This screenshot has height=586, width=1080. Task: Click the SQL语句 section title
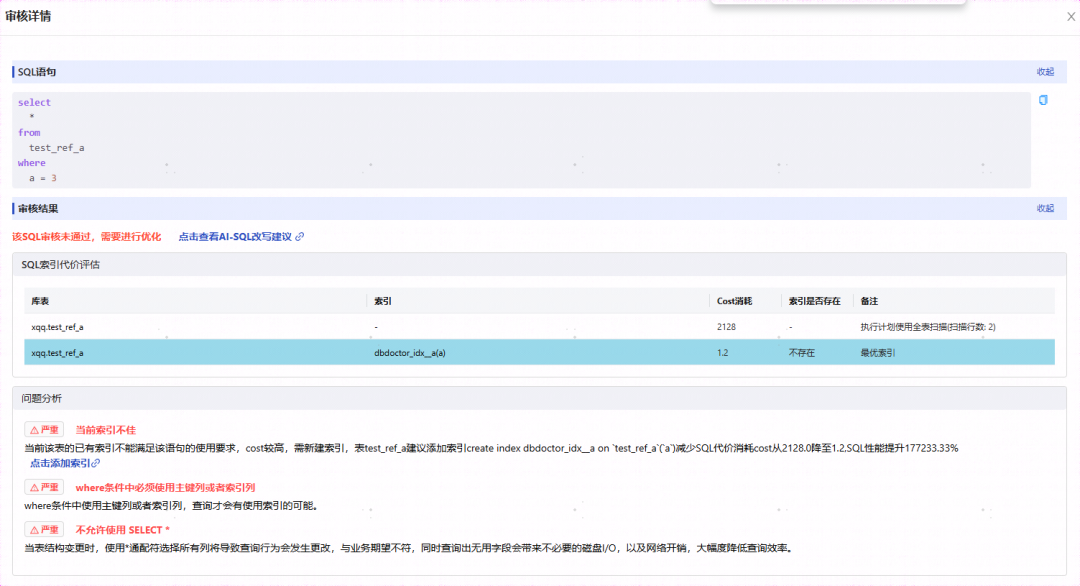[37, 72]
